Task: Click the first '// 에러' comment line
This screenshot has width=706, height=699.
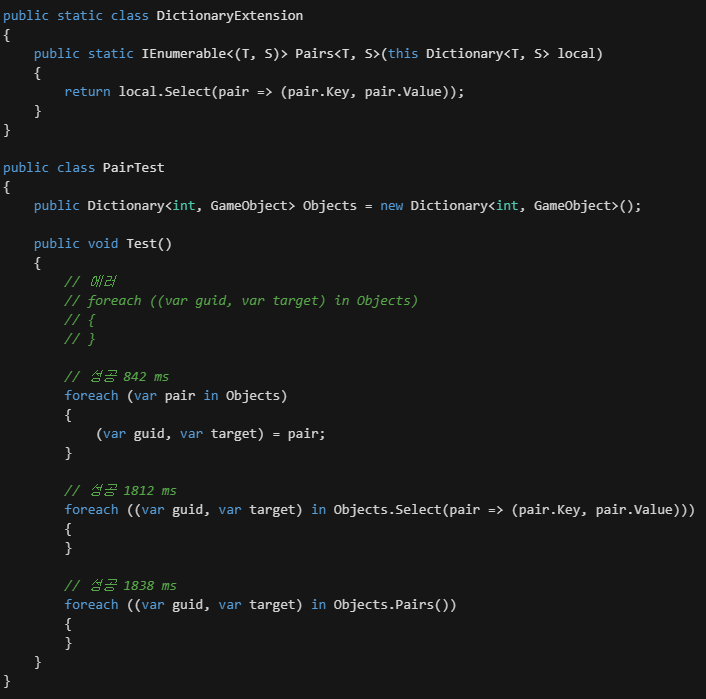Action: pos(90,281)
